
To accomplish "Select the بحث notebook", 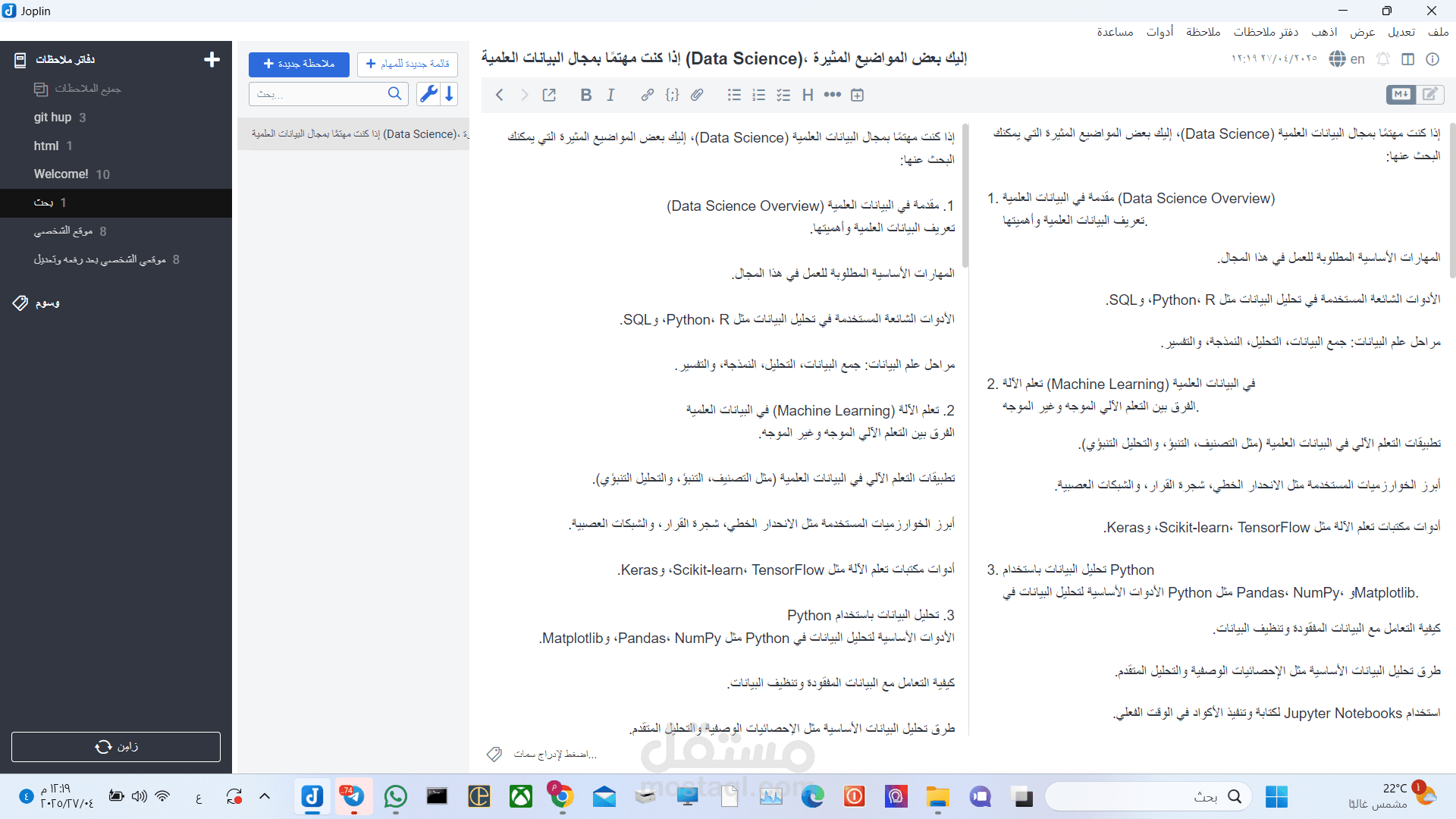I will (x=116, y=202).
